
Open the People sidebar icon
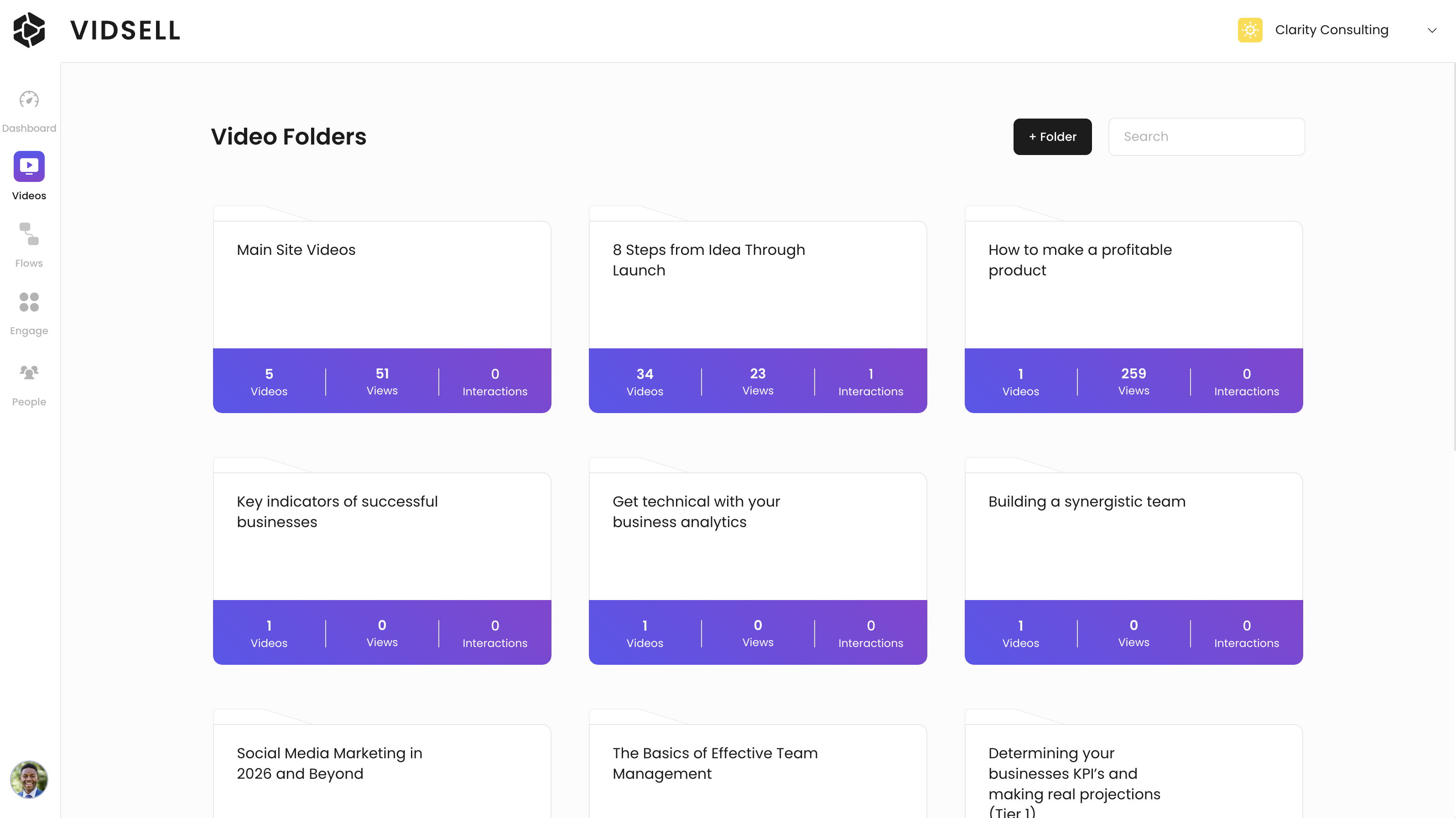pos(29,372)
